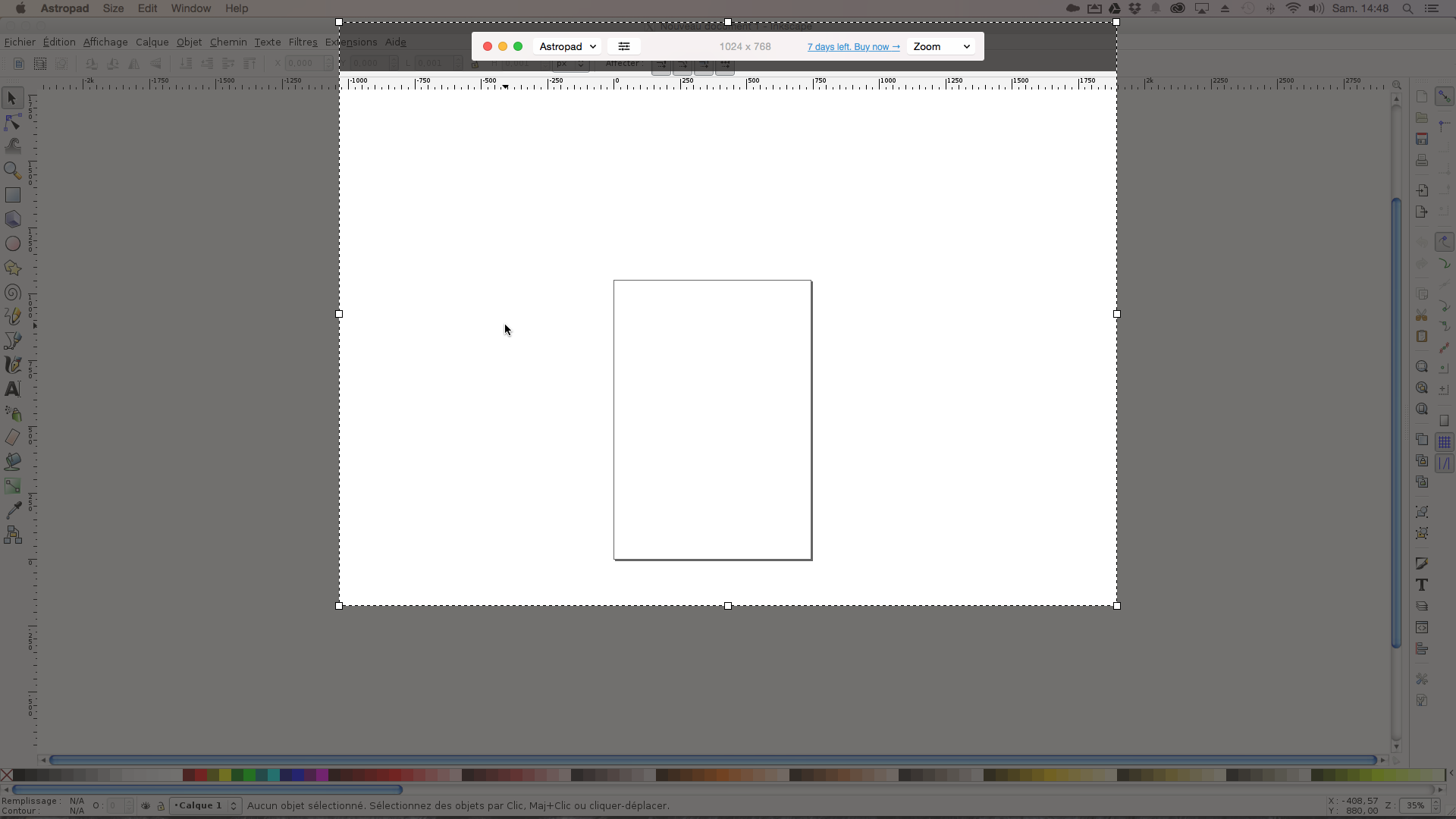Click the New document icon
Image resolution: width=1456 pixels, height=819 pixels.
(x=1422, y=96)
